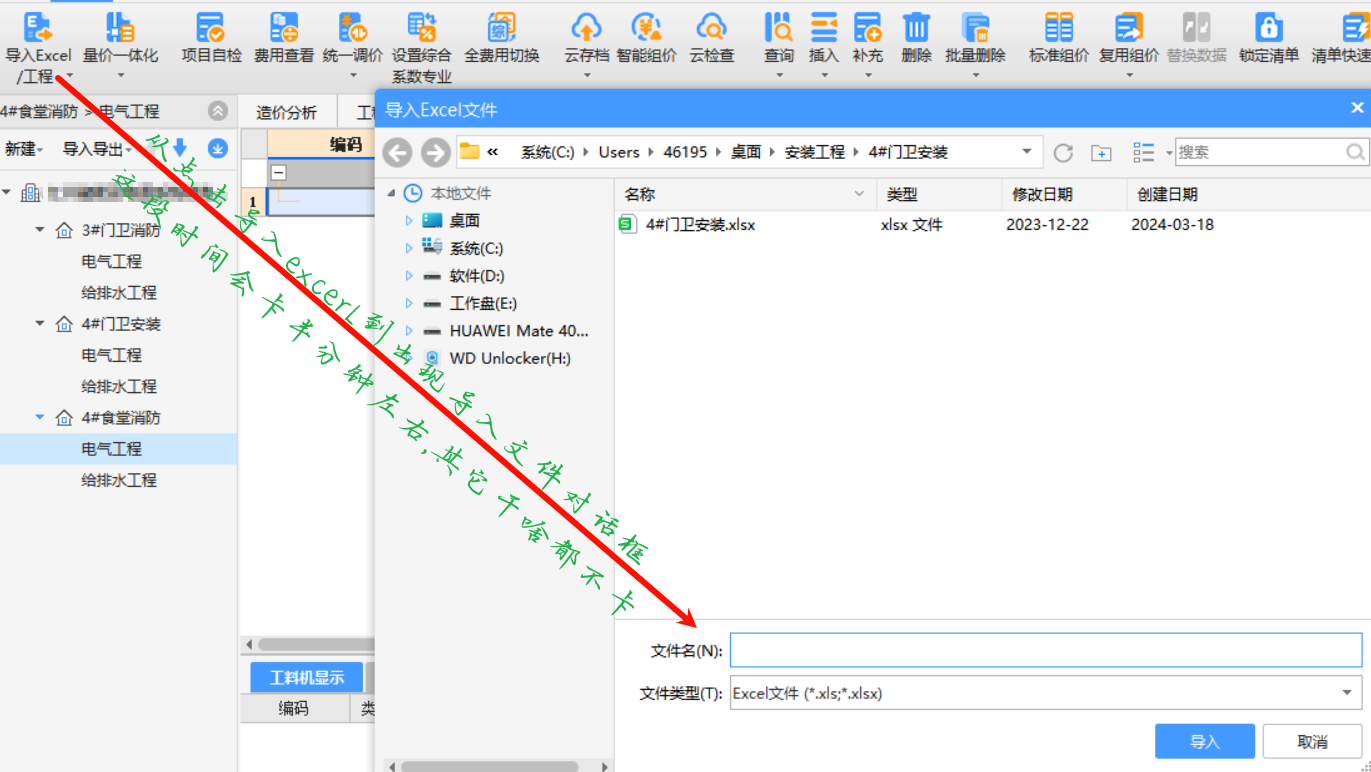The height and width of the screenshot is (772, 1371).
Task: Select 给排水工程 under 4#门卫安装
Action: click(x=119, y=386)
